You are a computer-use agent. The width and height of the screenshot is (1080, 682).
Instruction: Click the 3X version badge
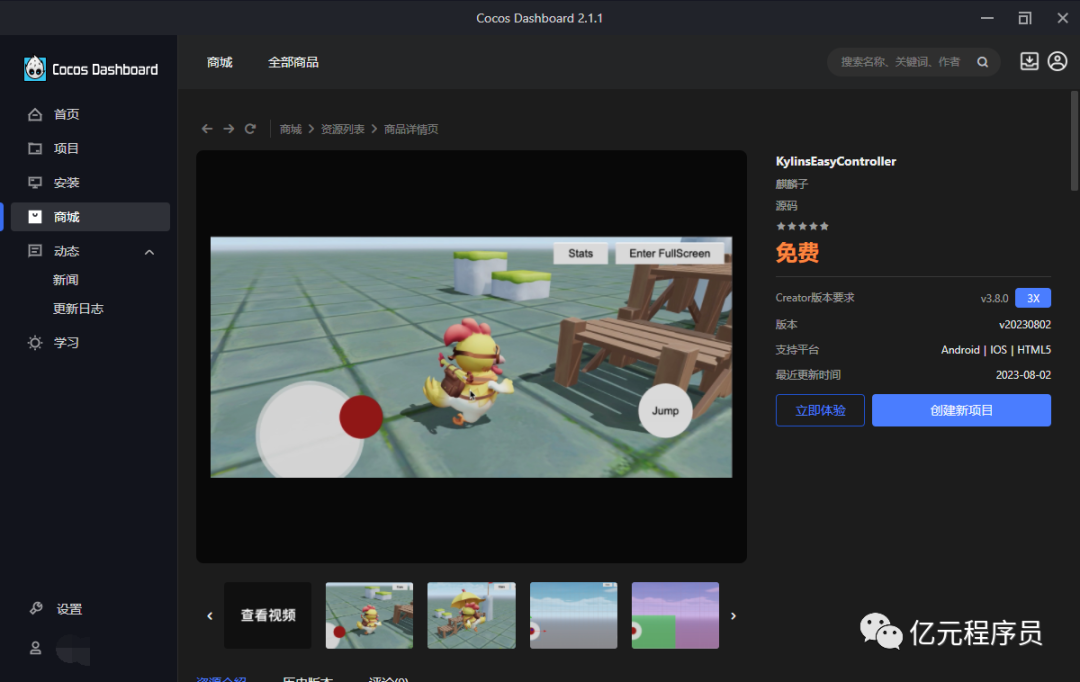(1033, 298)
